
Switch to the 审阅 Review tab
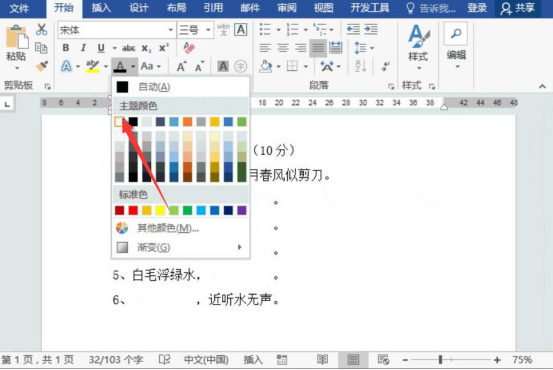[x=287, y=8]
